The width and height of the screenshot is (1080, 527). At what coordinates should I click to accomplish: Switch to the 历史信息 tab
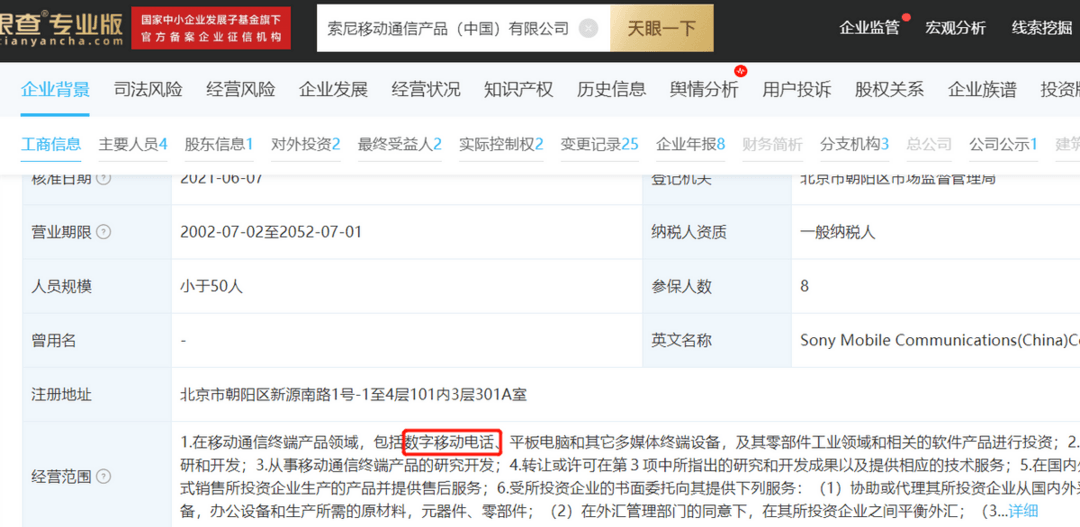click(612, 90)
